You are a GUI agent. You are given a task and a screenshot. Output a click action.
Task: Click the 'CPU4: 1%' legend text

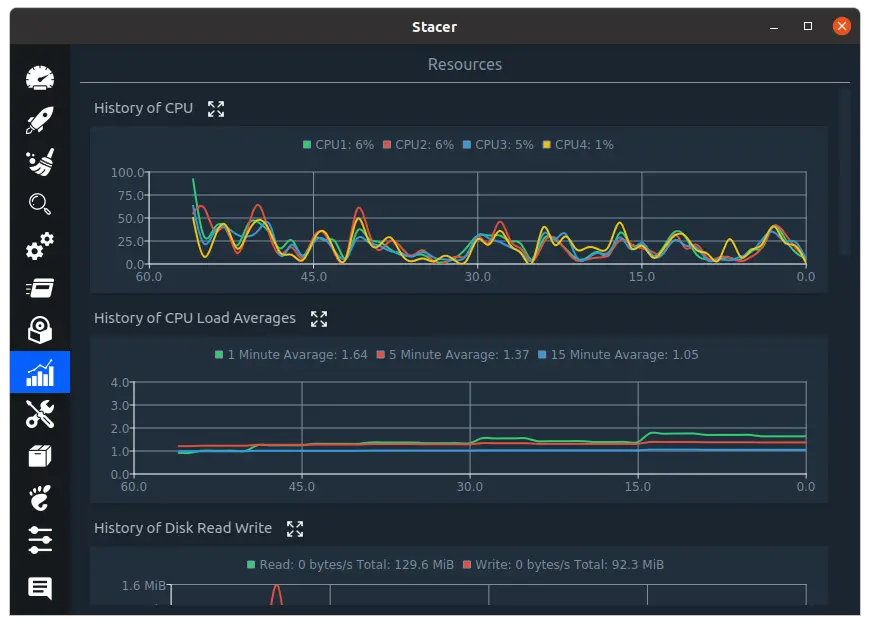pos(584,145)
